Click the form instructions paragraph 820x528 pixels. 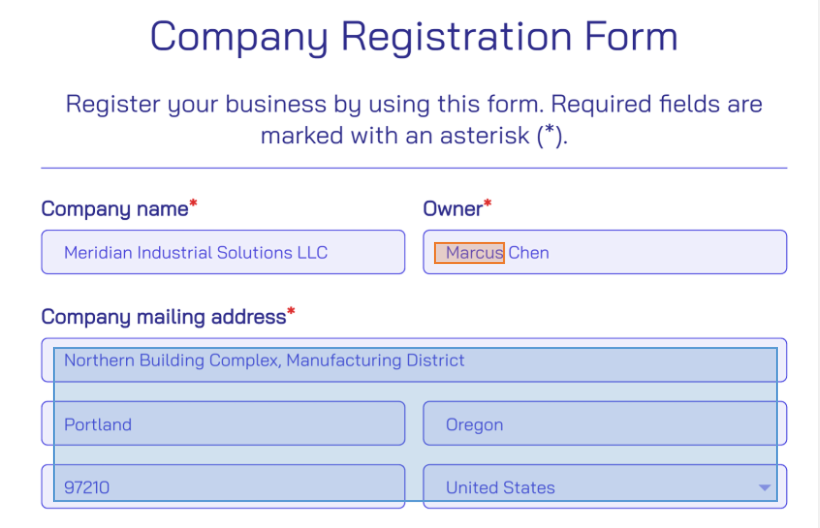tap(414, 119)
